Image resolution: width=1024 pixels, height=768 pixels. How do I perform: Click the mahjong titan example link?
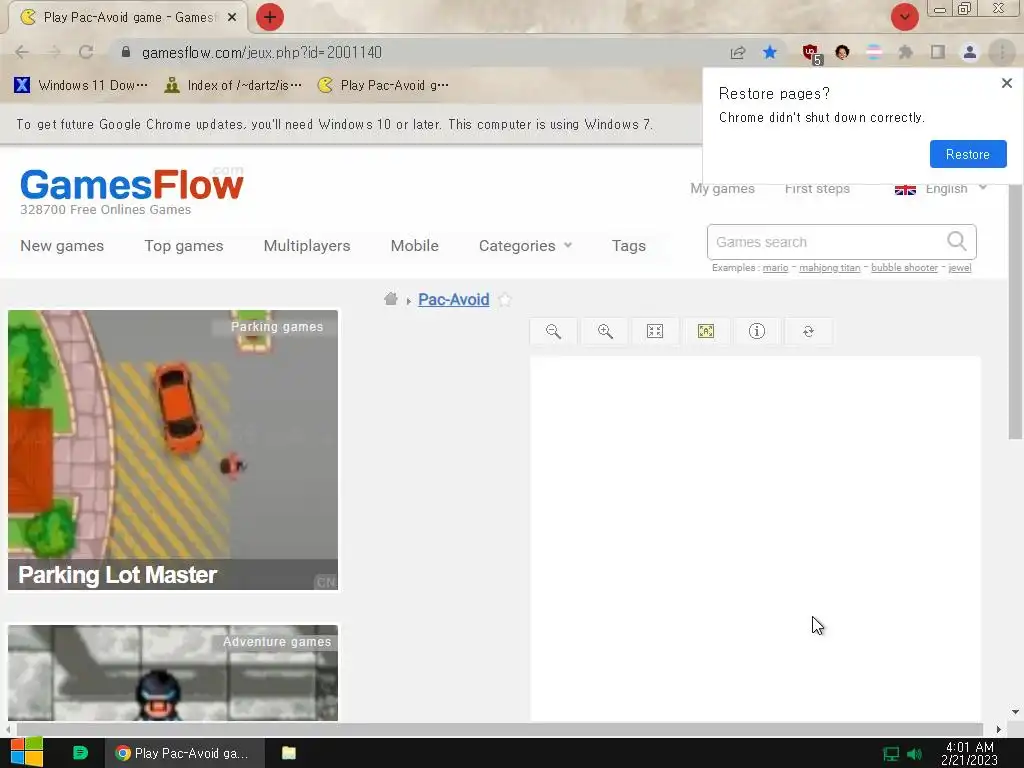829,268
